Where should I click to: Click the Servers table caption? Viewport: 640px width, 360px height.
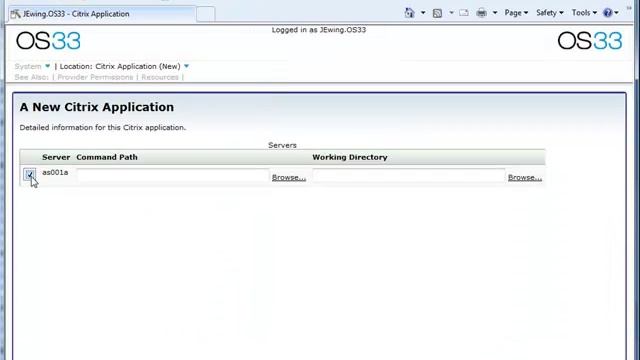(x=282, y=145)
